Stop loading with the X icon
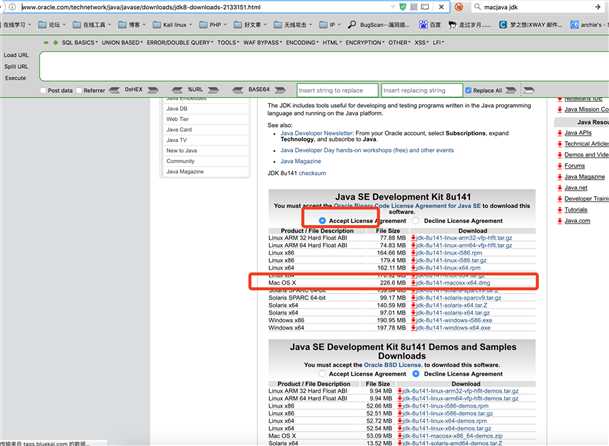The width and height of the screenshot is (609, 446). tap(442, 7)
